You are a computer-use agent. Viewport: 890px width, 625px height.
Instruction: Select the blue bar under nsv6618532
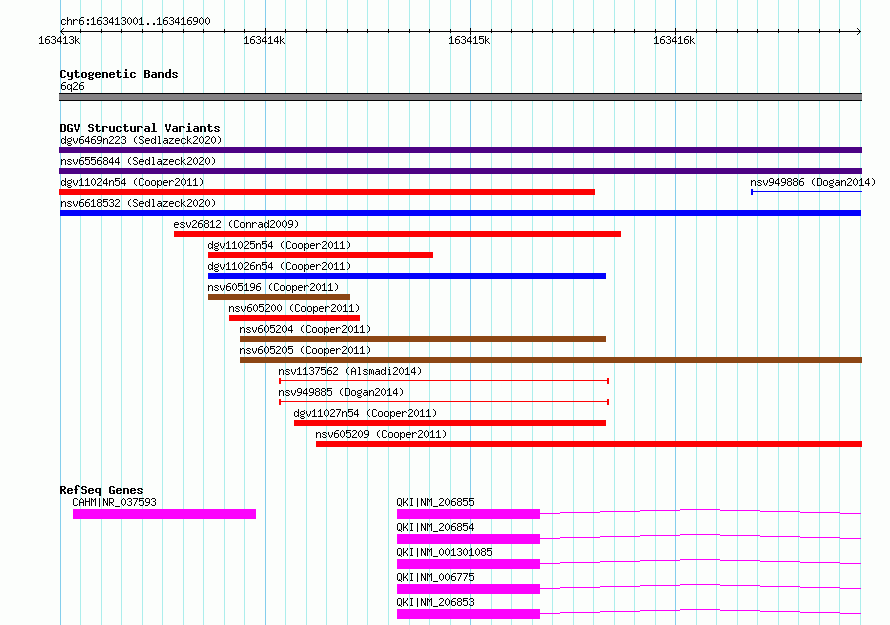click(x=460, y=213)
